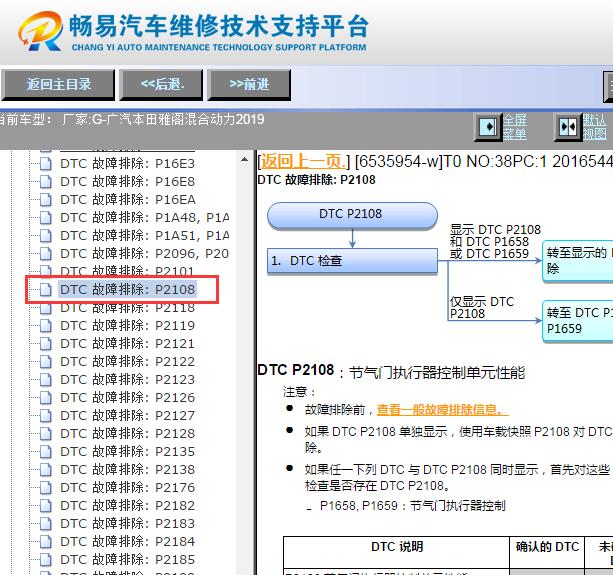Image resolution: width=613 pixels, height=575 pixels.
Task: Click document icon beside P2184
Action: tap(46, 541)
